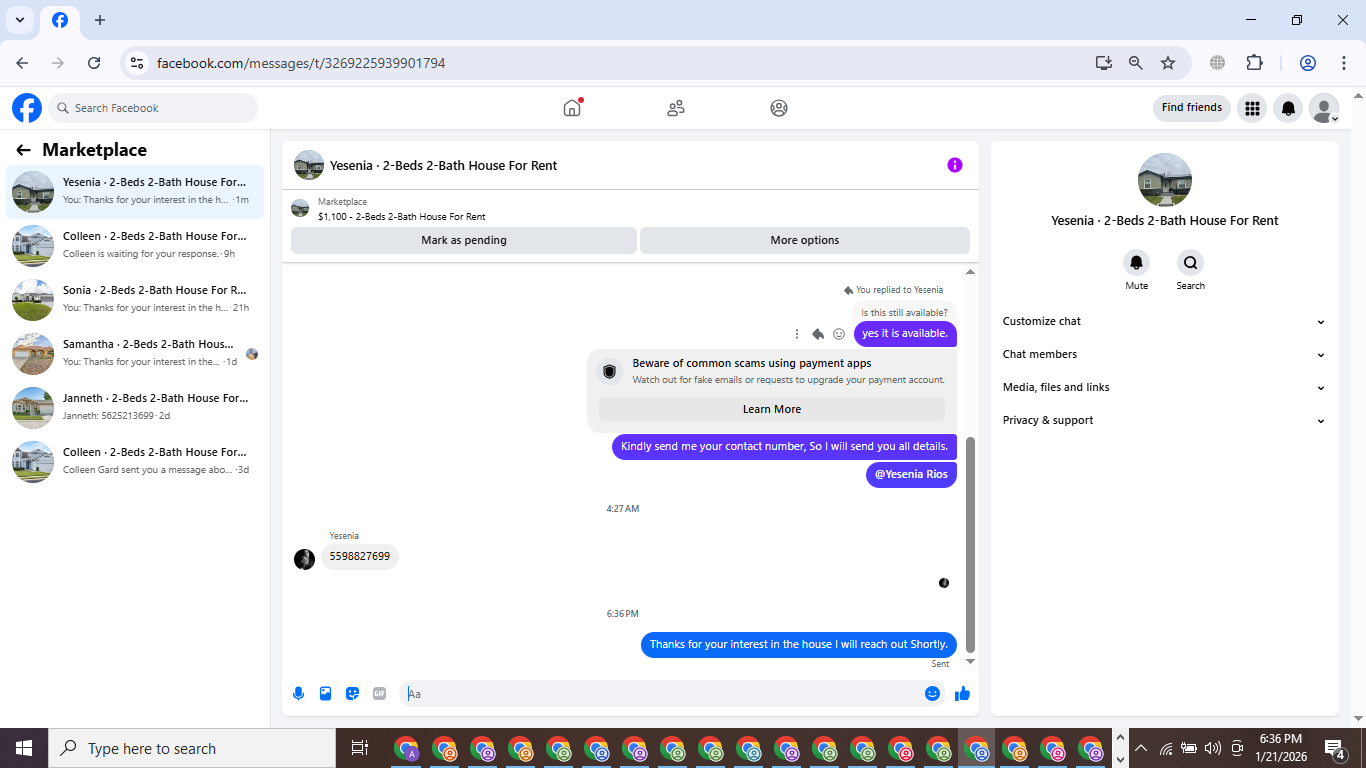Open browser extensions puzzle icon
Image resolution: width=1366 pixels, height=768 pixels.
click(1254, 63)
